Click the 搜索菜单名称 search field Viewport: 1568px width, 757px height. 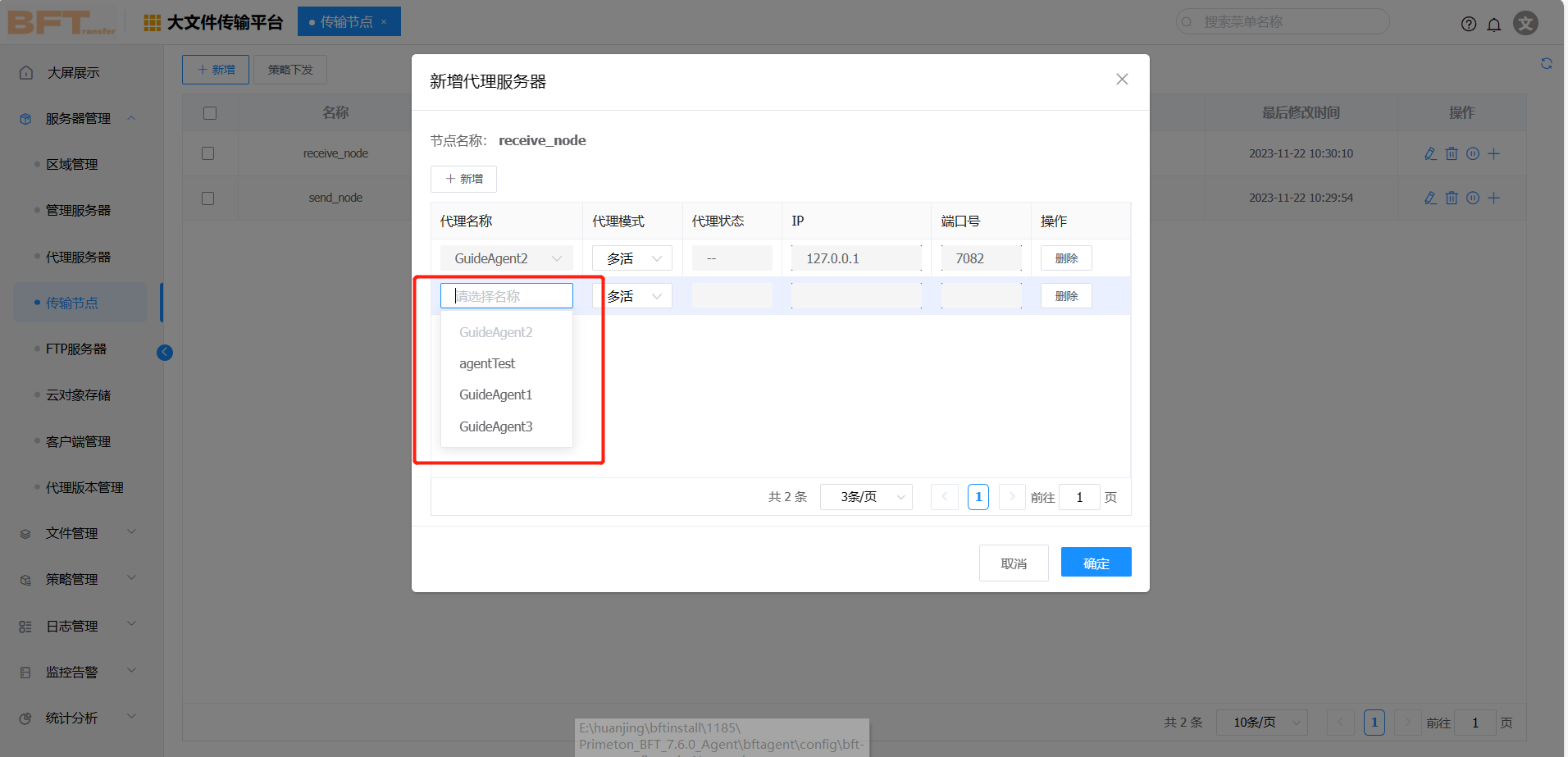1288,22
